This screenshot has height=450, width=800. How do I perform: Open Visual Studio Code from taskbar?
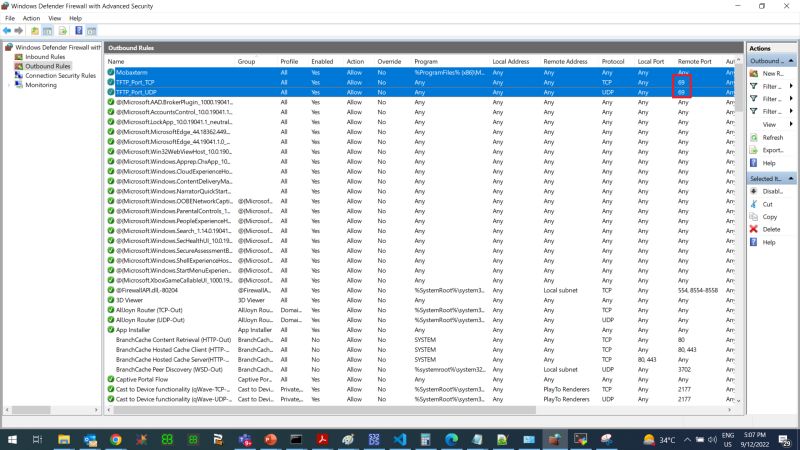tap(400, 439)
